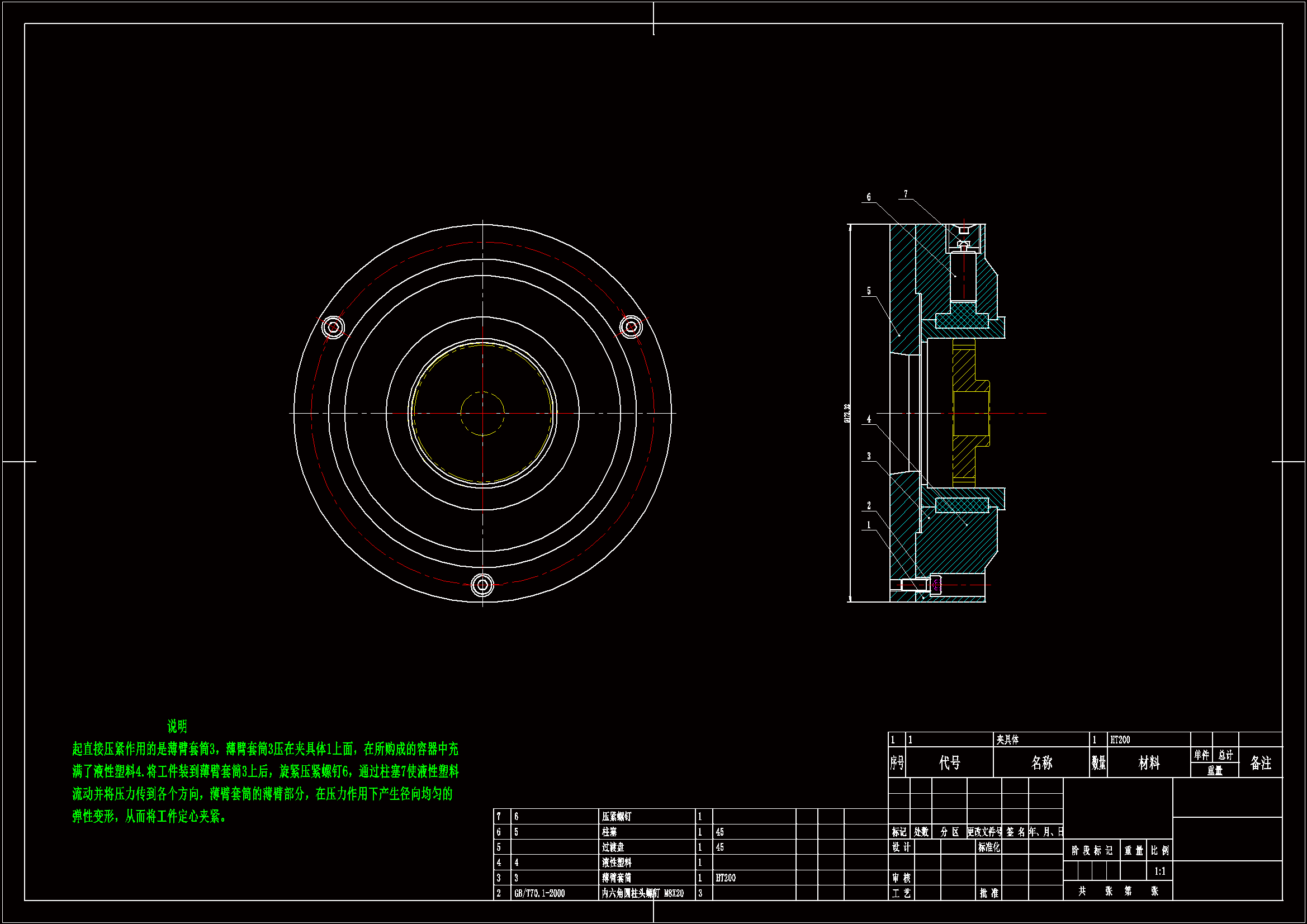Select the vertical diameter dimension text
The image size is (1307, 924).
tap(847, 413)
